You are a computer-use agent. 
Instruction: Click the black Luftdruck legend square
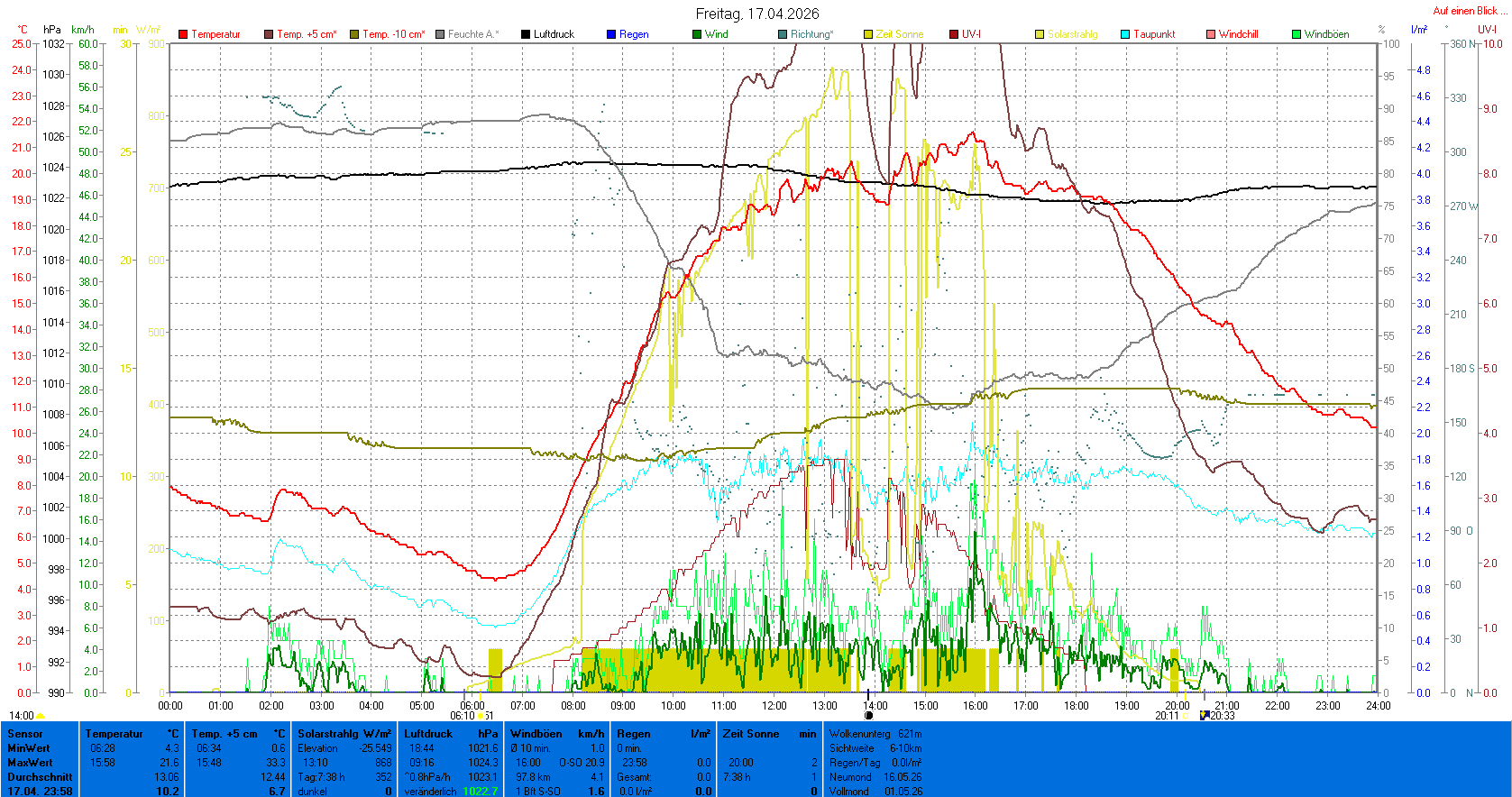(x=526, y=34)
